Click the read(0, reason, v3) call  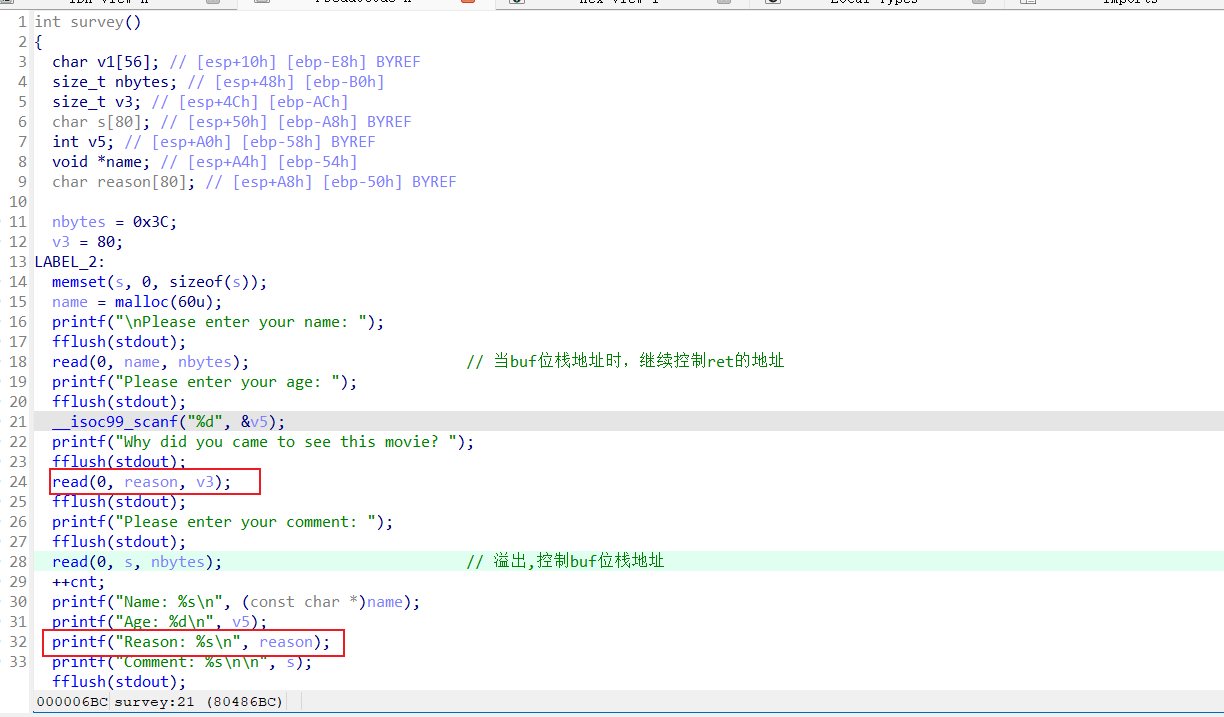[142, 482]
